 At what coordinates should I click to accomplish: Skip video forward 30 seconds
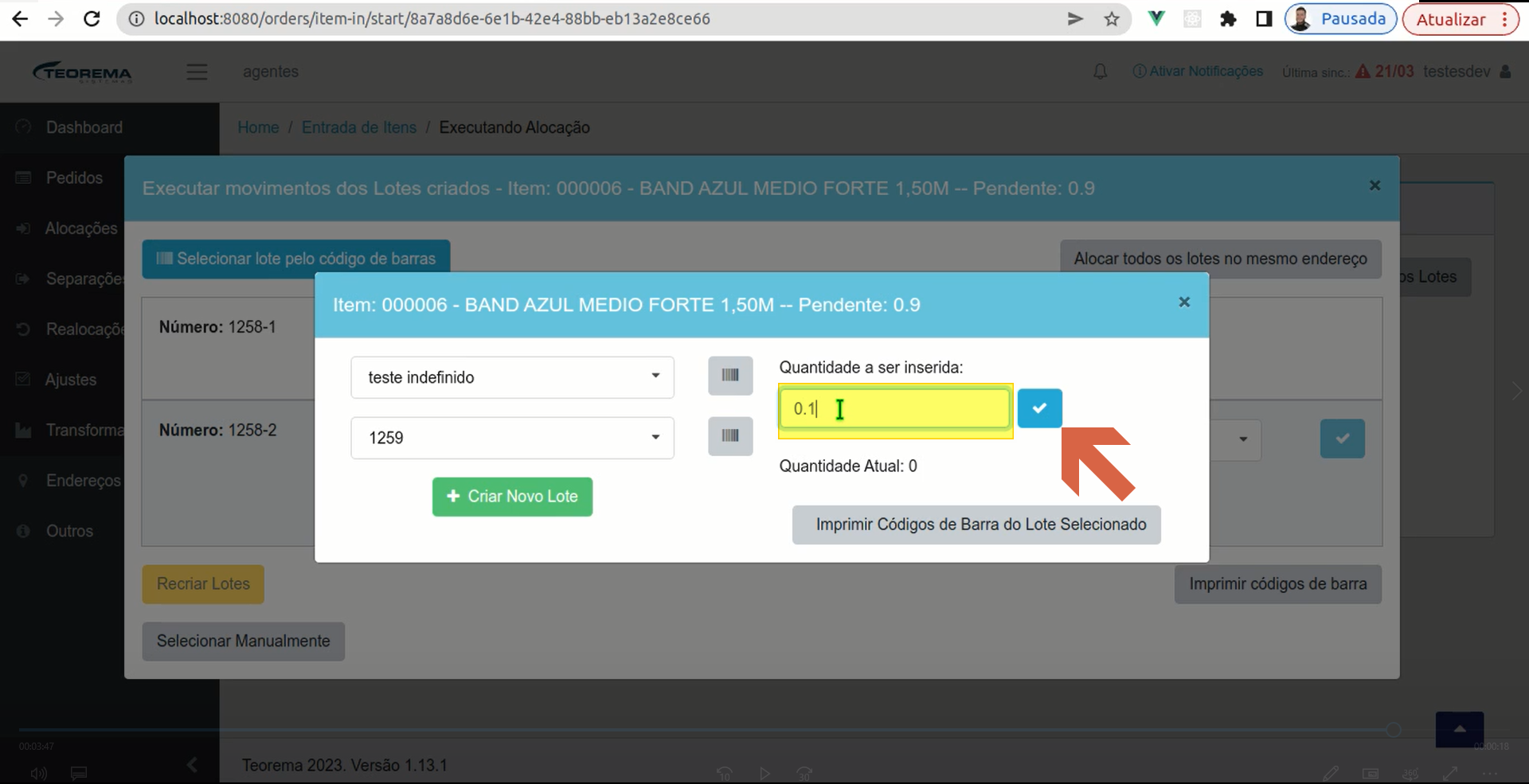pyautogui.click(x=804, y=774)
